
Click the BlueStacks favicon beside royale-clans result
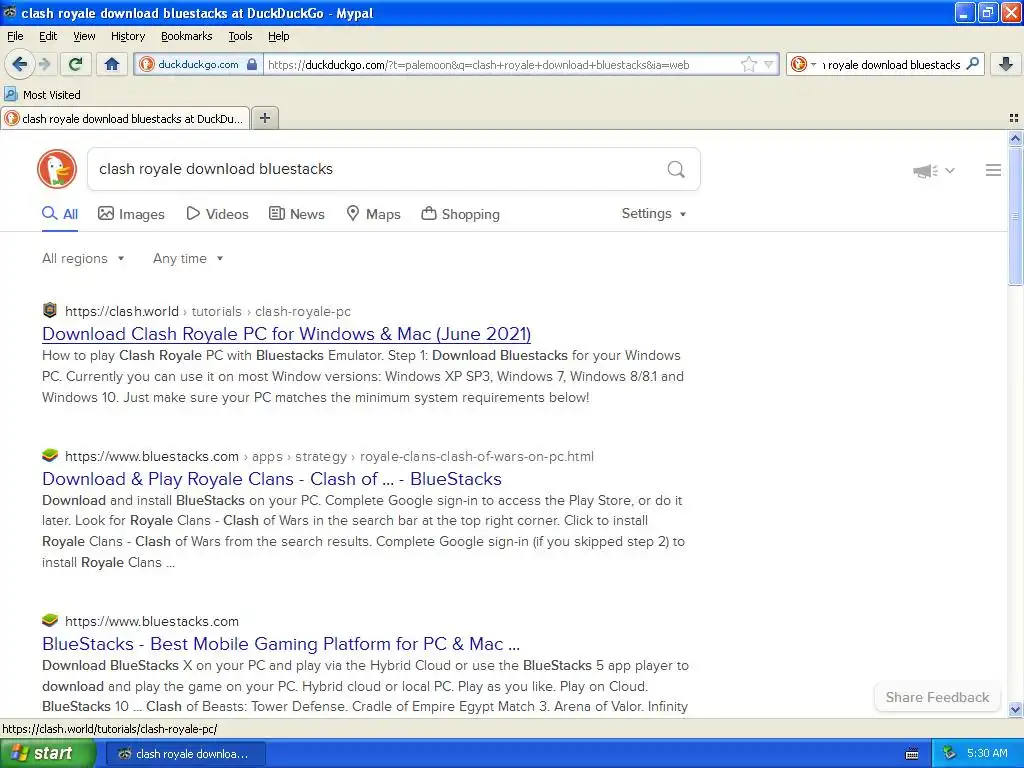click(x=50, y=455)
